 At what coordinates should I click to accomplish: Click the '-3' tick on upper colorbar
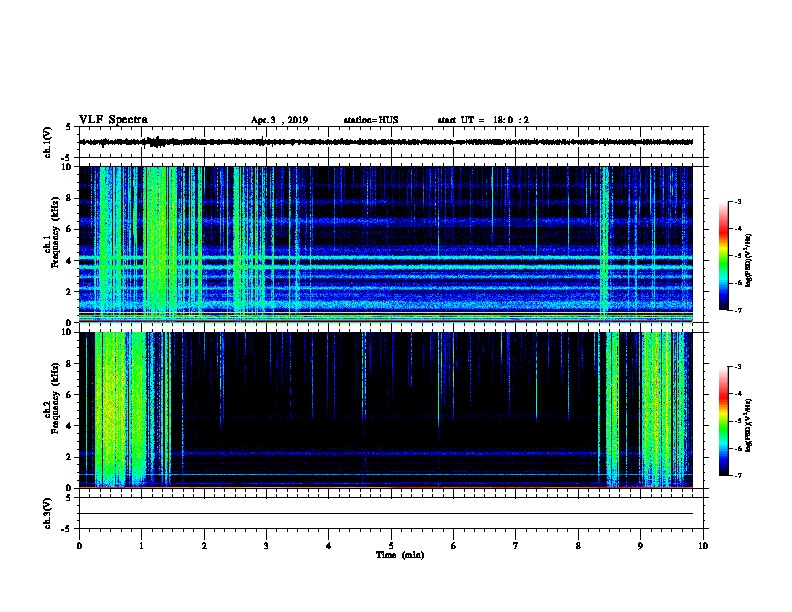[738, 201]
